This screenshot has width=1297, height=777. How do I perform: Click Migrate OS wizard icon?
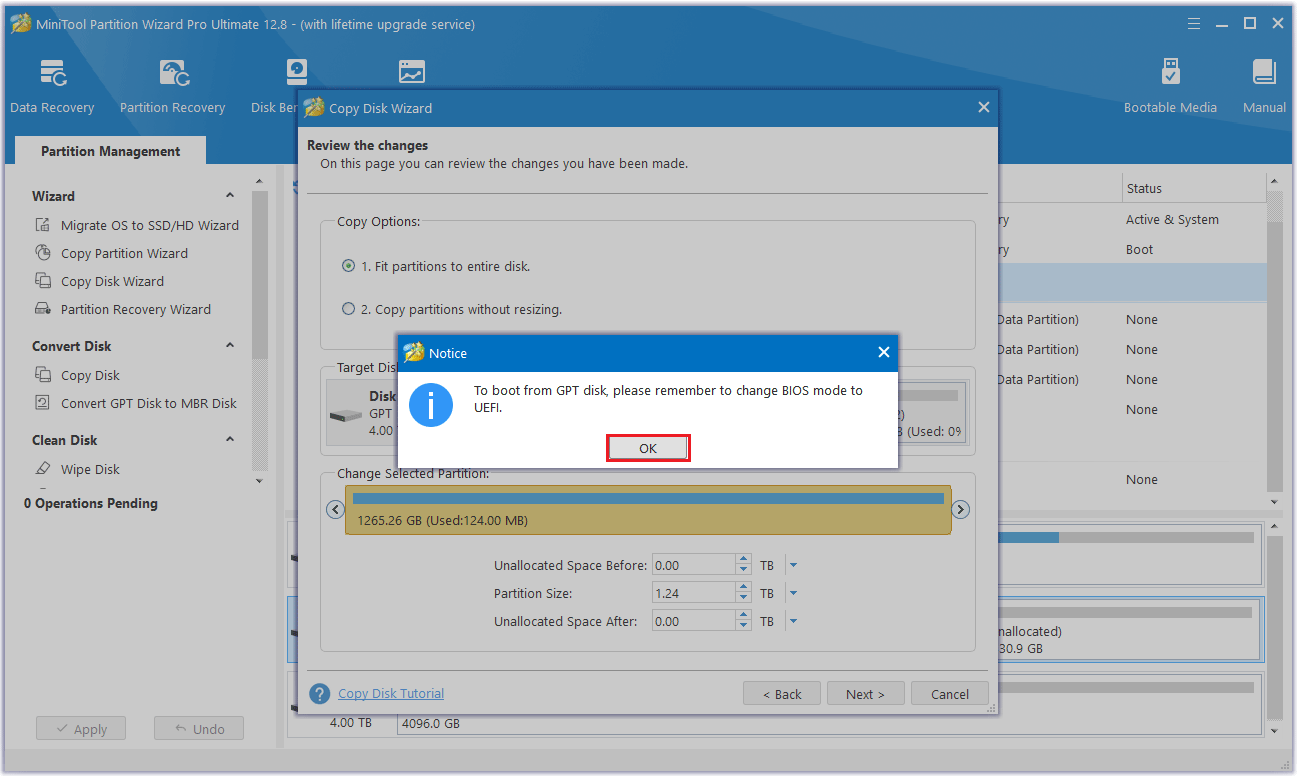[x=43, y=225]
